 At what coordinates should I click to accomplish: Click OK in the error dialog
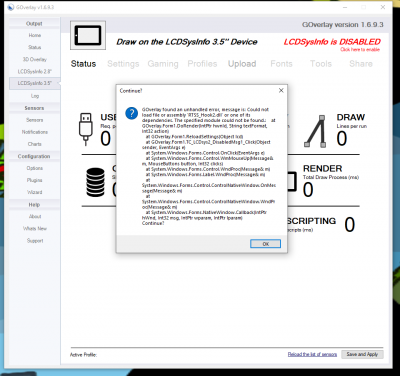pos(265,244)
